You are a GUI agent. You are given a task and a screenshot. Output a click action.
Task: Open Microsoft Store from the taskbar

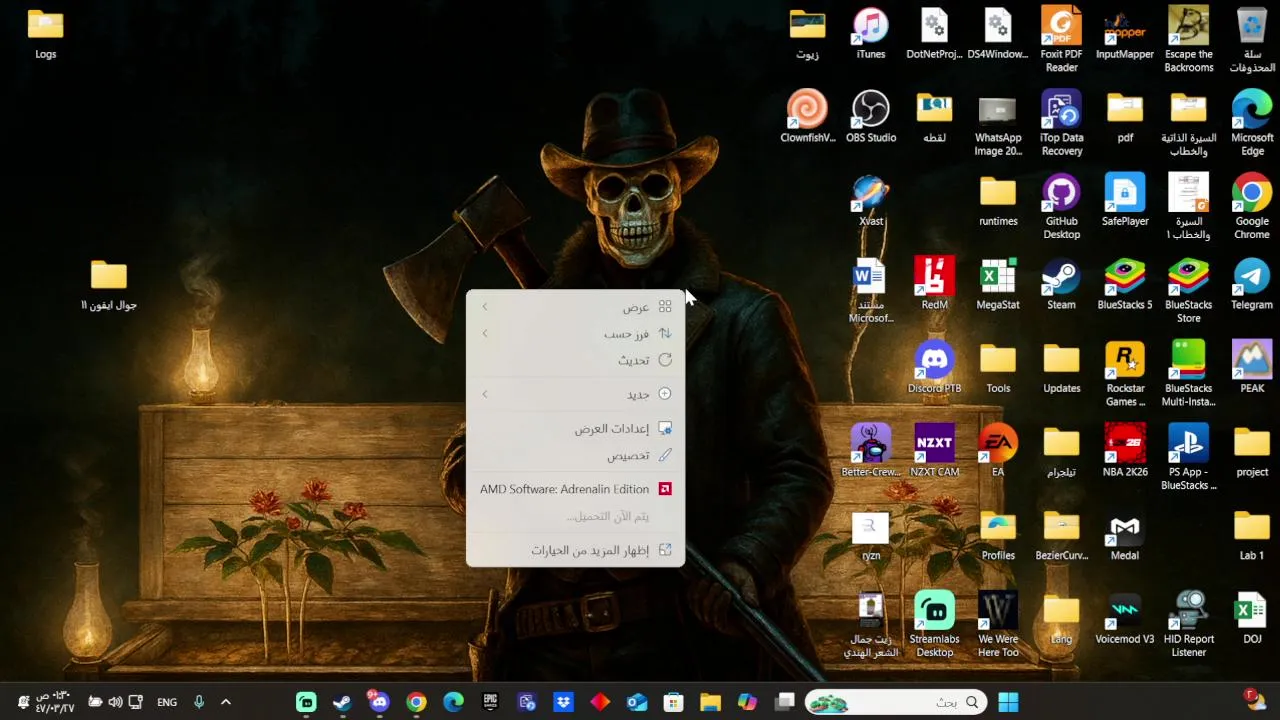[x=673, y=702]
